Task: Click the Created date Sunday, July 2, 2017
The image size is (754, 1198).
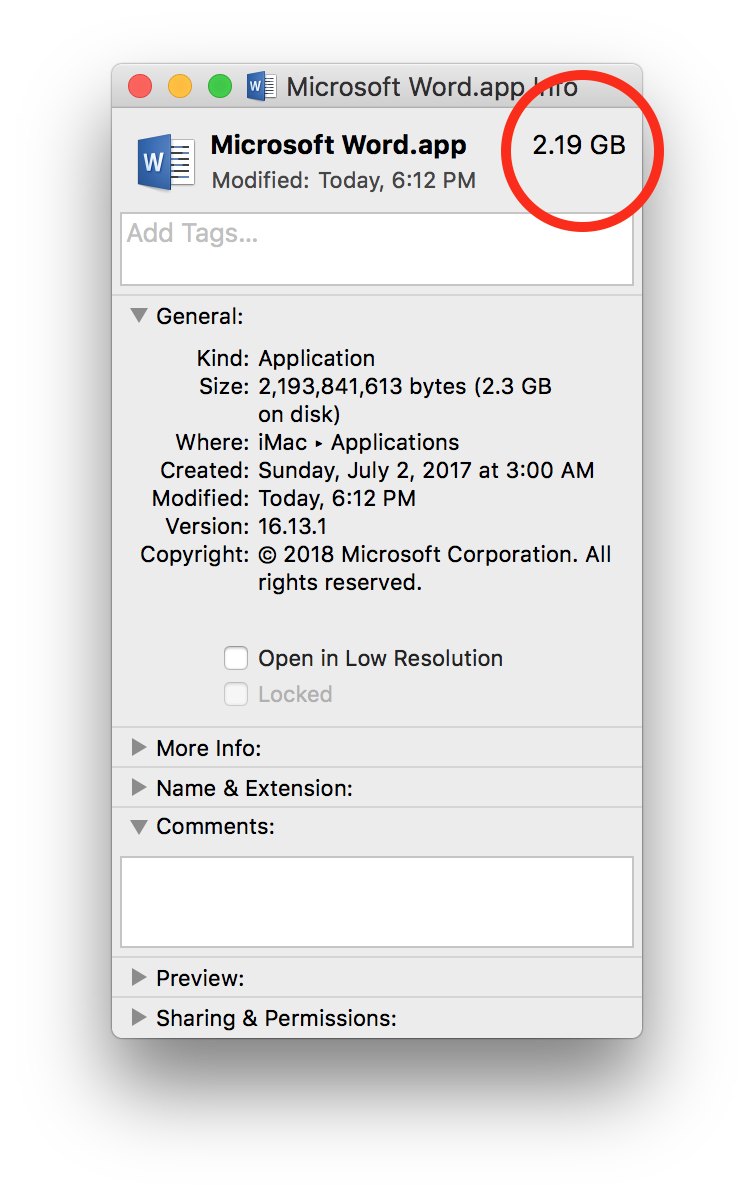Action: pyautogui.click(x=426, y=471)
